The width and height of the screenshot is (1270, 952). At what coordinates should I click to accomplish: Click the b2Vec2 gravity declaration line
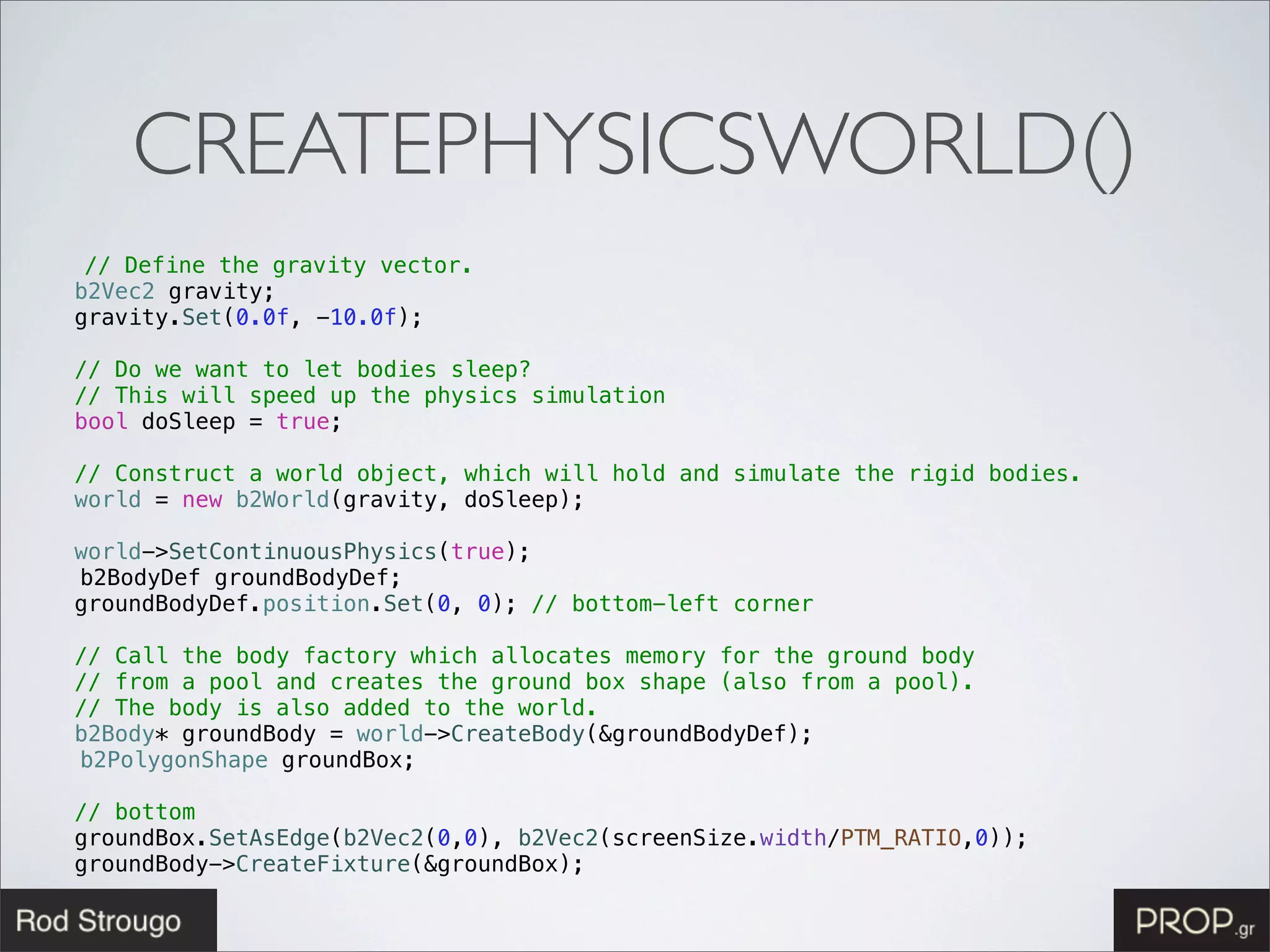[x=174, y=291]
